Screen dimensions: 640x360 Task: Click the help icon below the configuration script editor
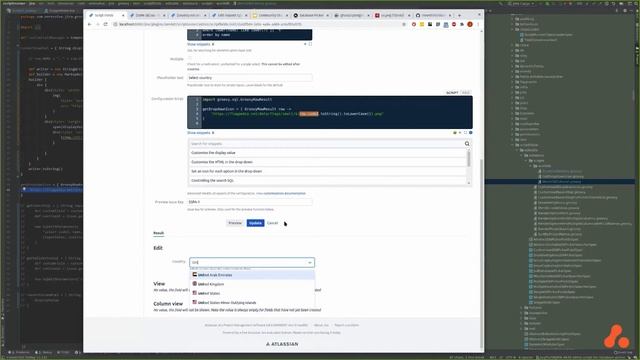pos(471,133)
